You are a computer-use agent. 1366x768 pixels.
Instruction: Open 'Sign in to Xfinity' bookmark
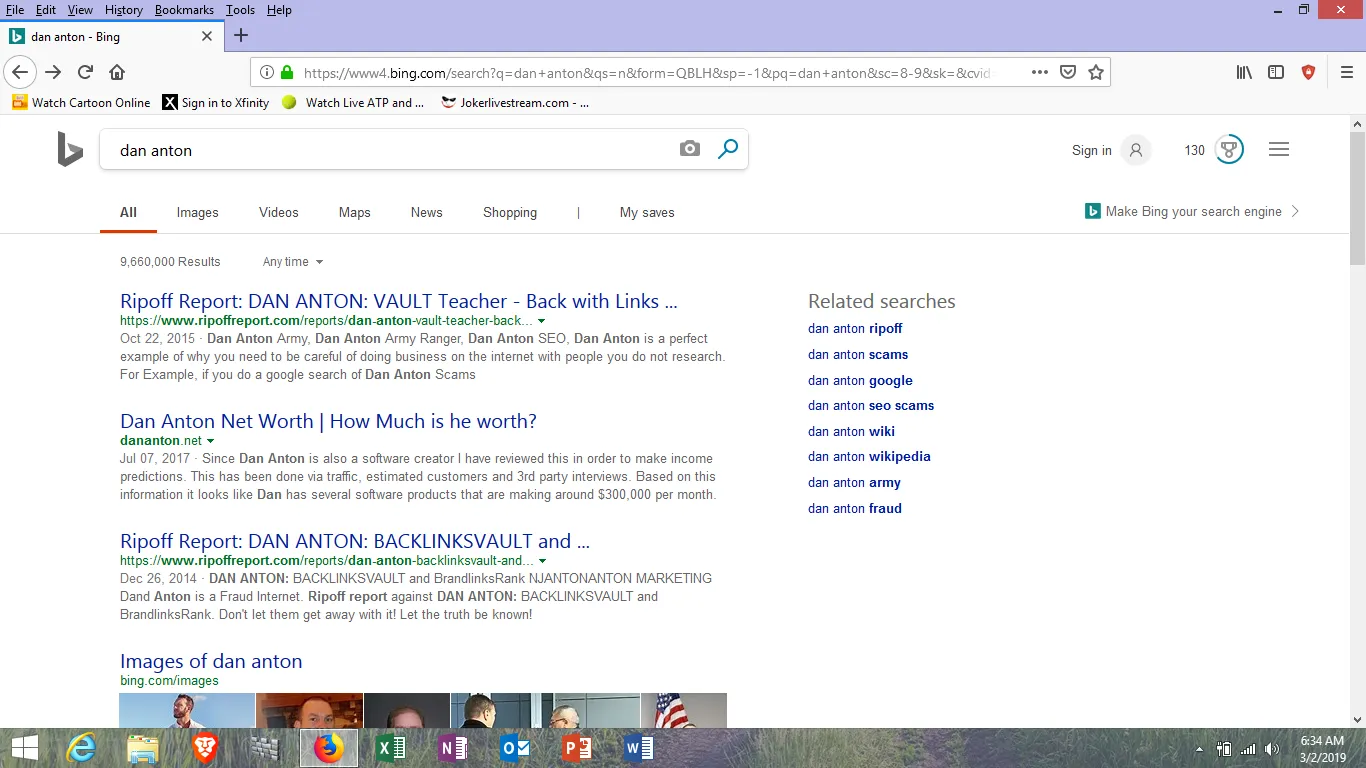click(x=216, y=102)
